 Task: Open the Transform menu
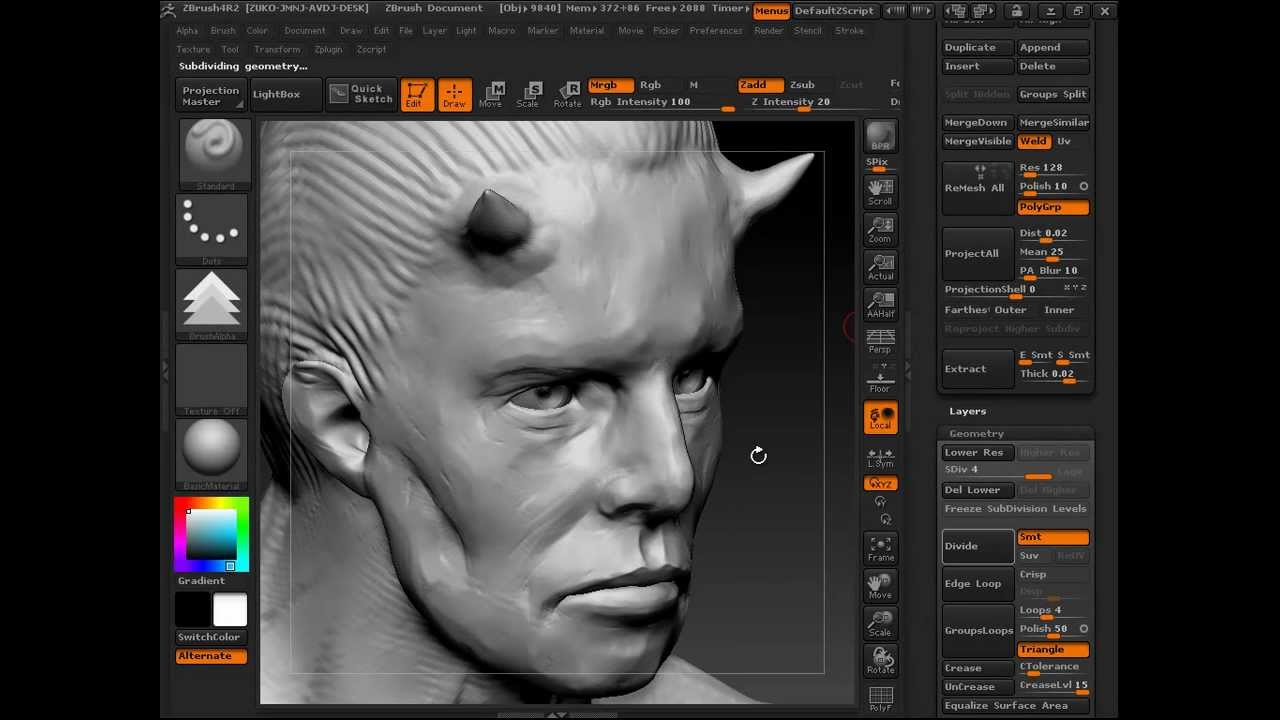pyautogui.click(x=277, y=49)
